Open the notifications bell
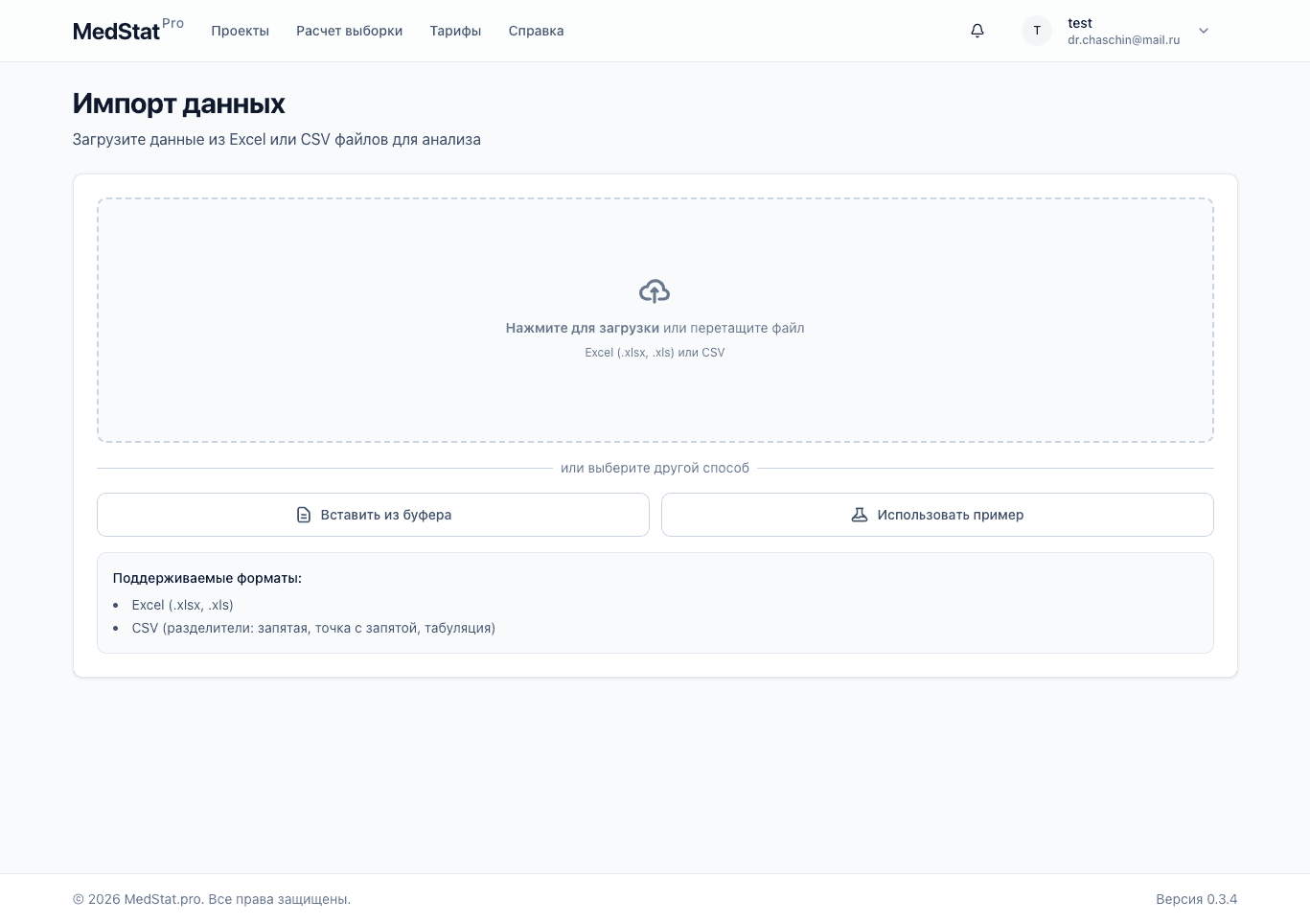Image resolution: width=1310 pixels, height=924 pixels. click(x=977, y=31)
